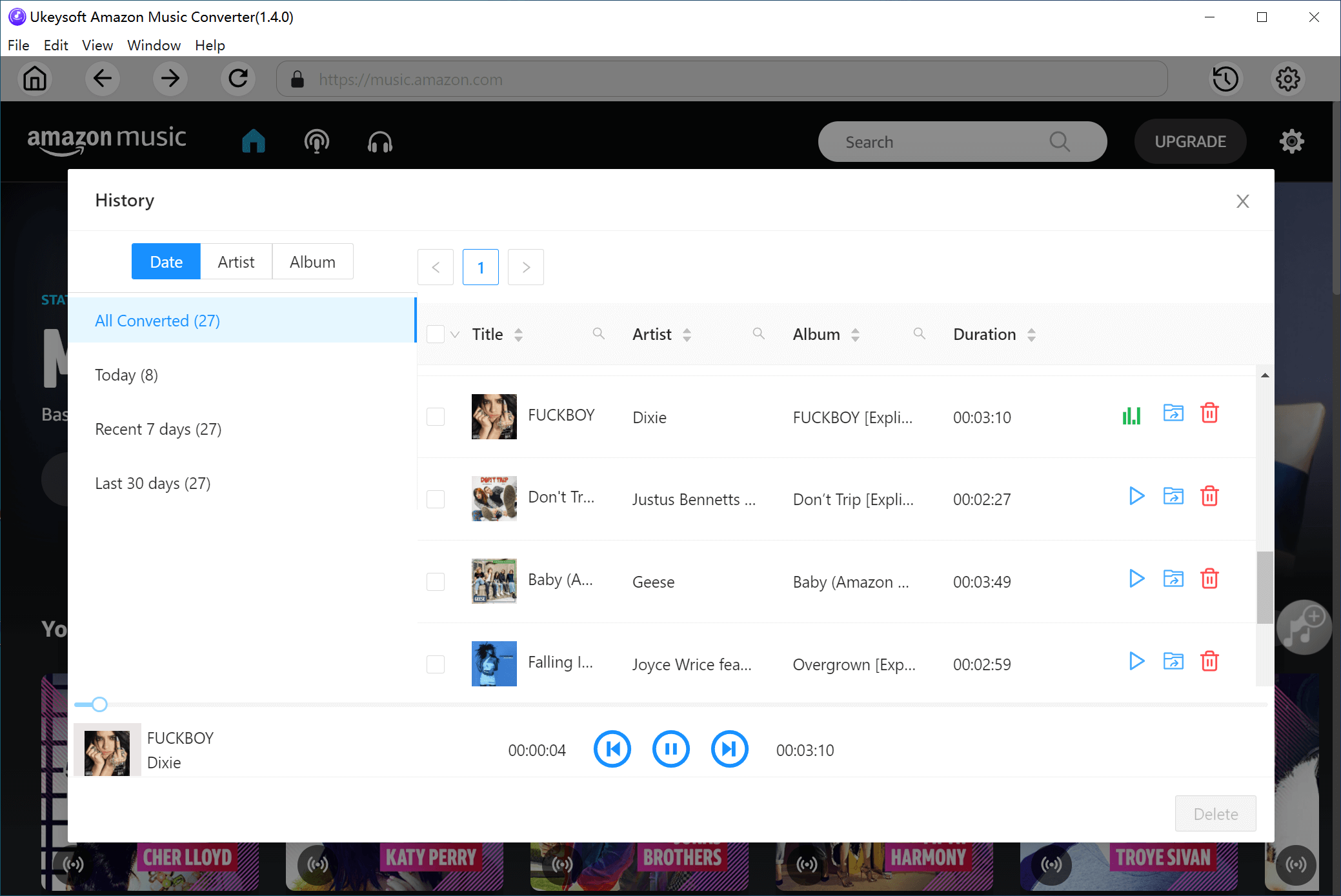Click the playback progress slider handle
Image resolution: width=1341 pixels, height=896 pixels.
[x=99, y=704]
